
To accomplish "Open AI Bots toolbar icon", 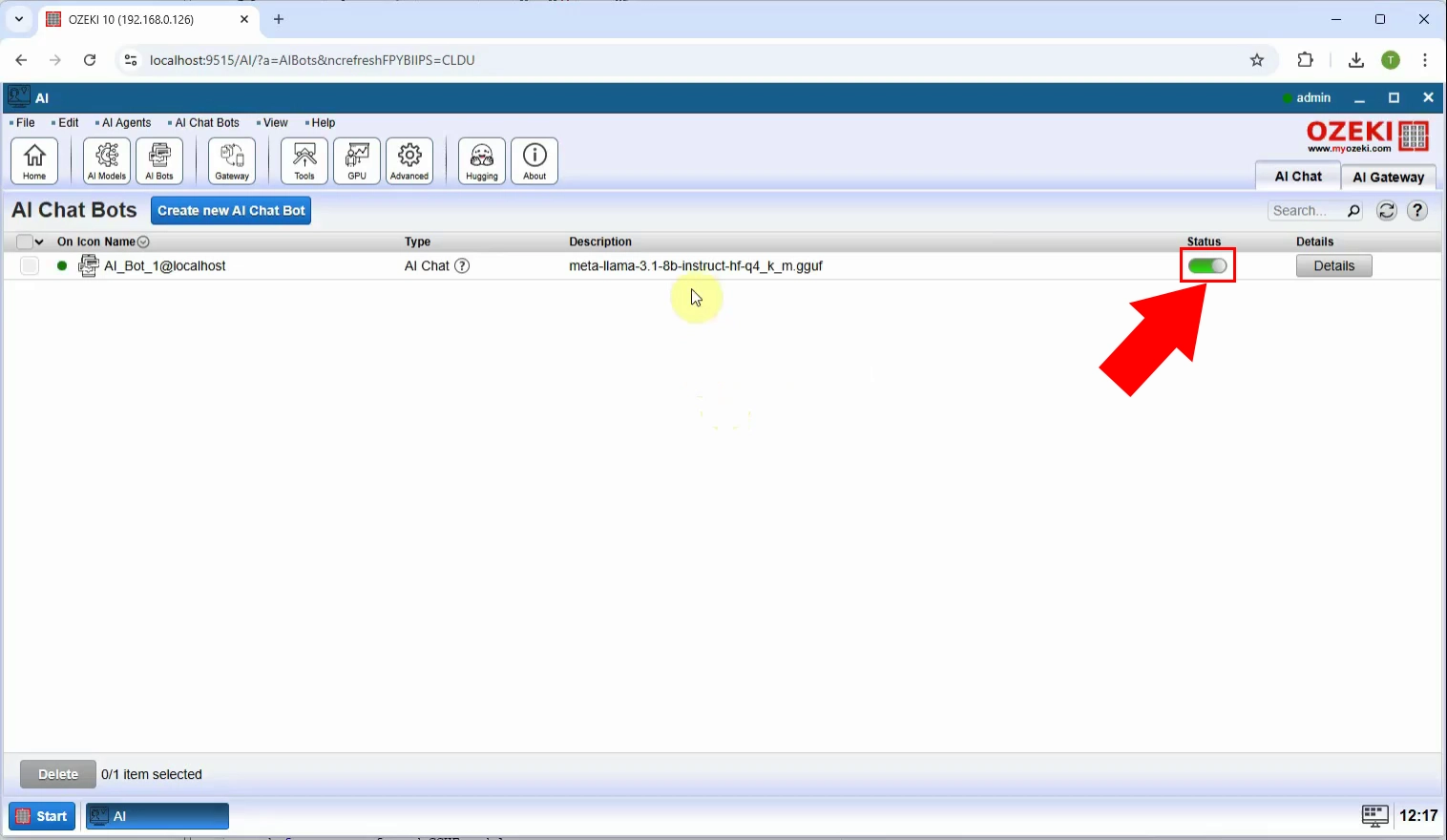I will 159,160.
